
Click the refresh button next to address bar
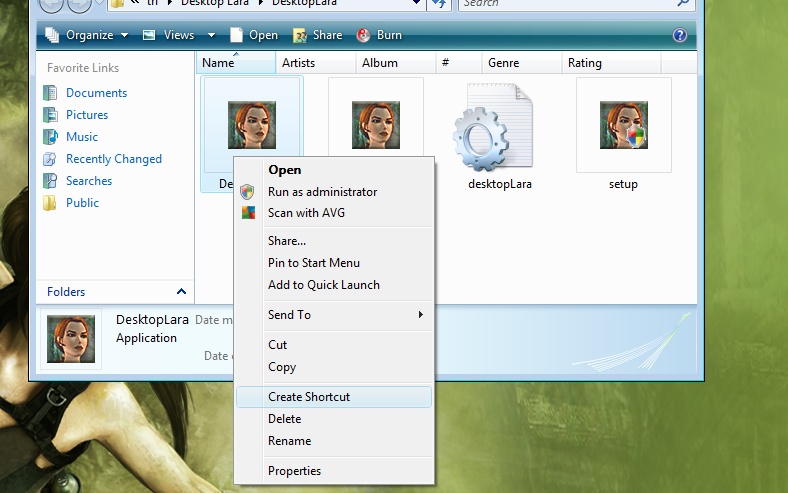(x=439, y=4)
